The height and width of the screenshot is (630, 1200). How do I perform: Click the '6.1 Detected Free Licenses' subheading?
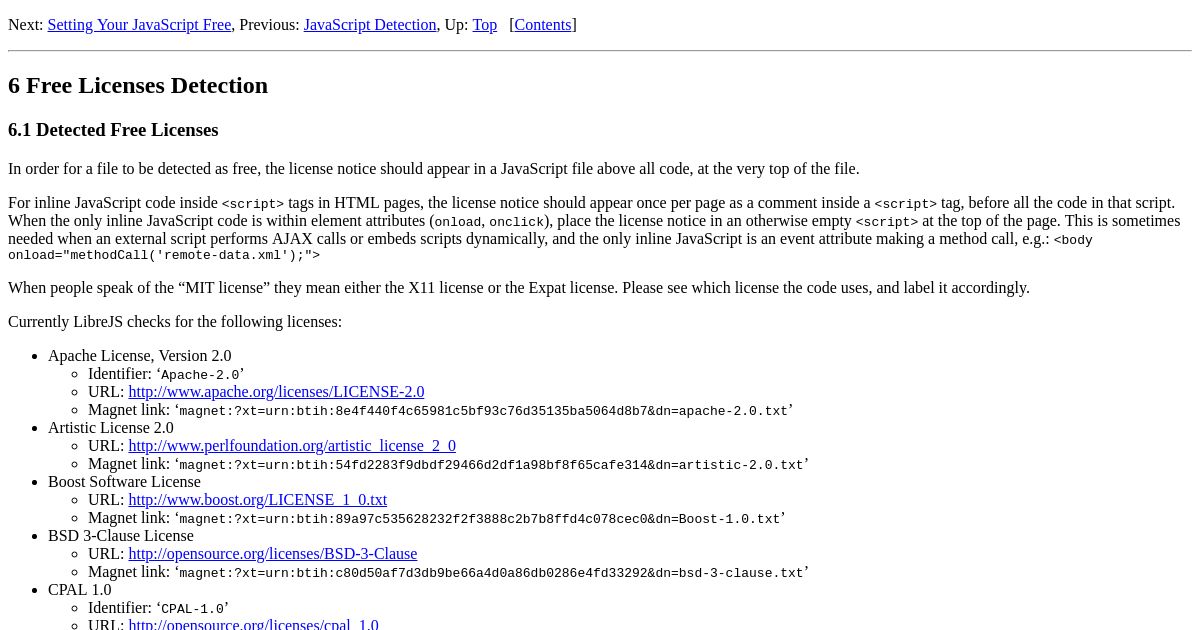point(113,130)
